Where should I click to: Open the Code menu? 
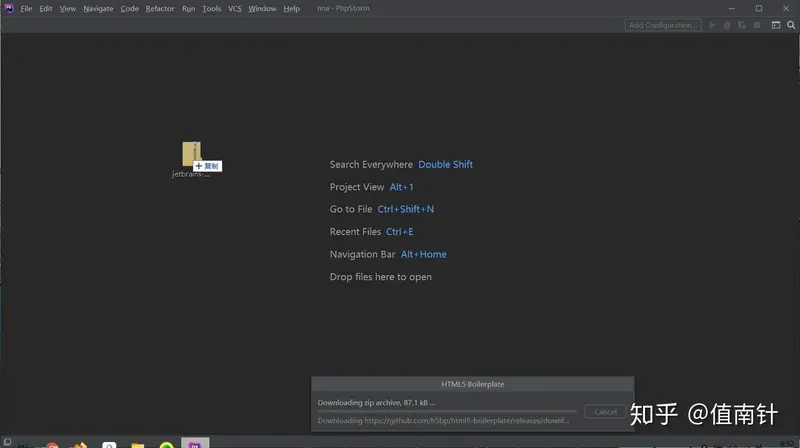click(130, 9)
